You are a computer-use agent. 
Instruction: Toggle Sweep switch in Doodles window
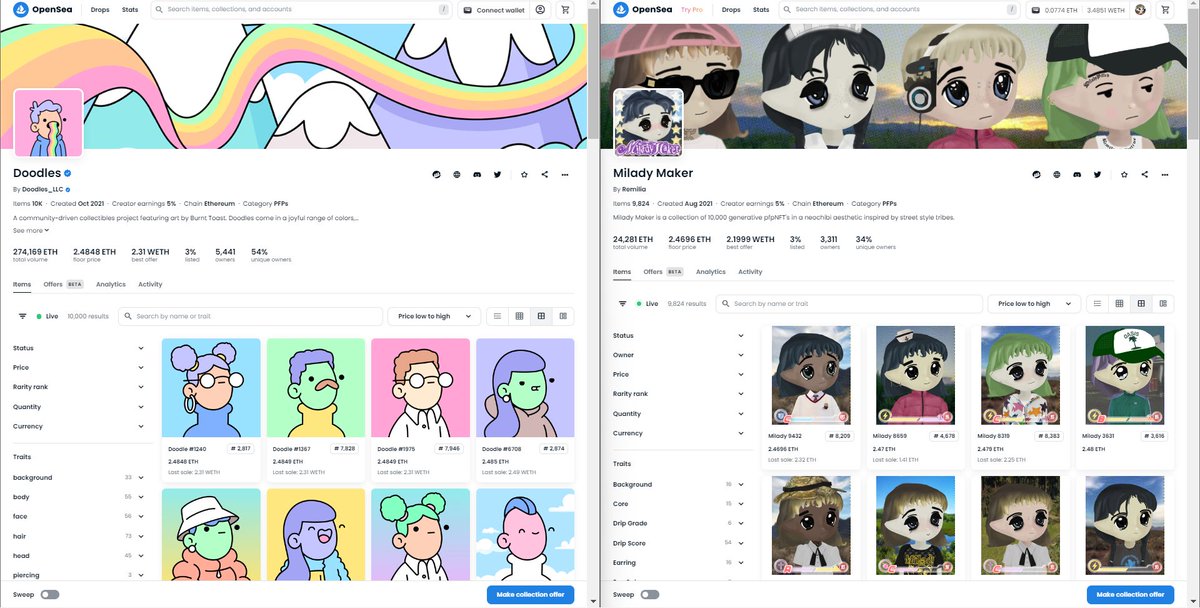(x=49, y=594)
